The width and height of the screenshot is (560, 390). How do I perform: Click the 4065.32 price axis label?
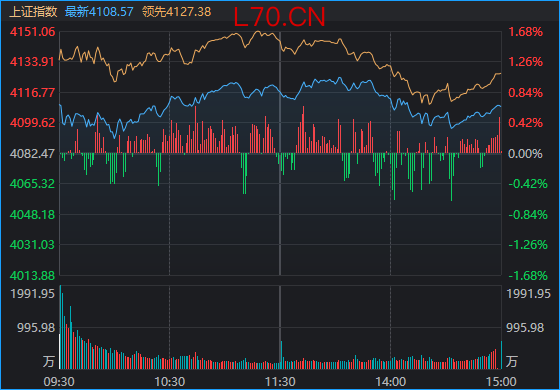[x=32, y=184]
